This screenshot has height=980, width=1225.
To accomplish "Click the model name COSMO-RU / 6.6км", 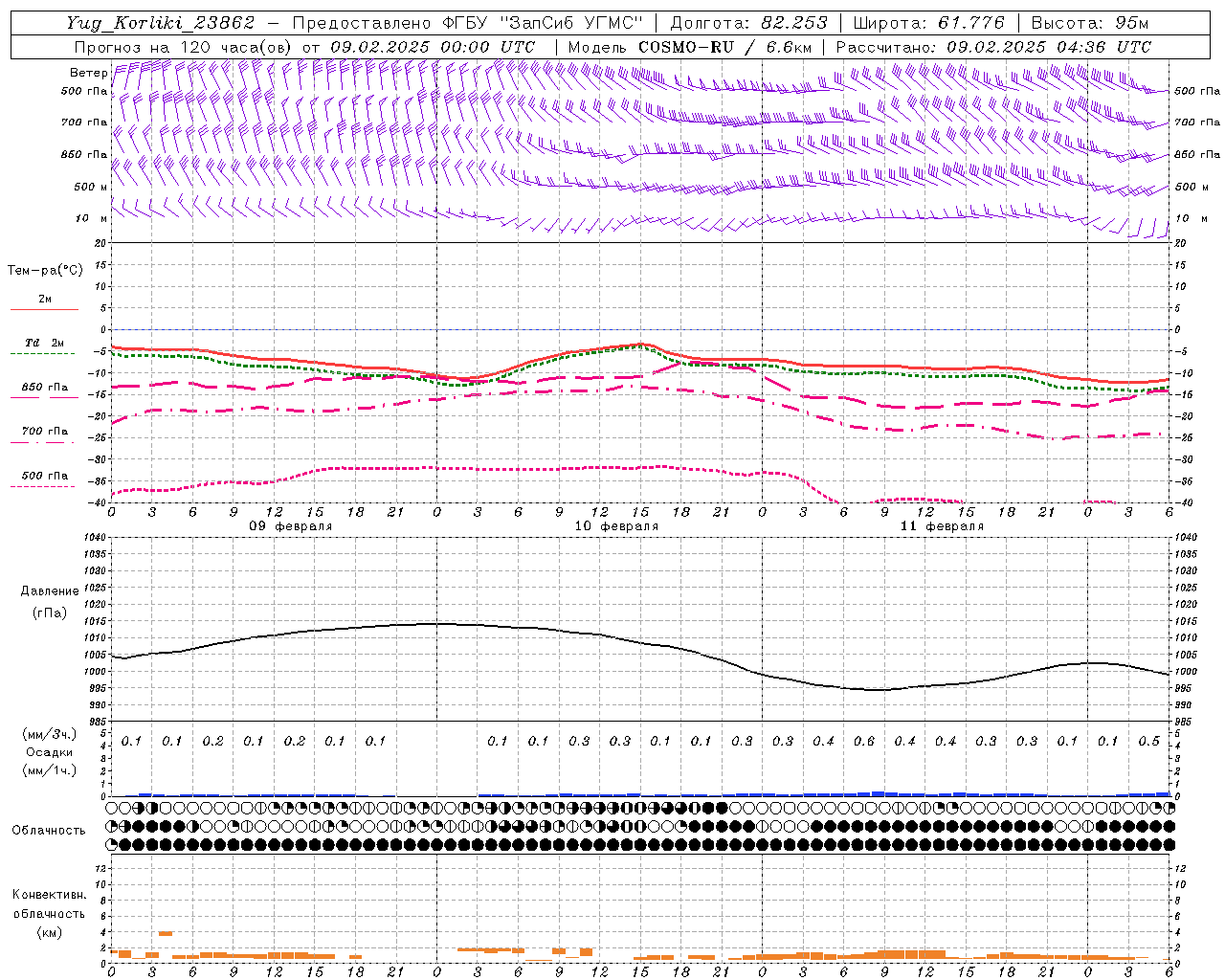I will 725,47.
